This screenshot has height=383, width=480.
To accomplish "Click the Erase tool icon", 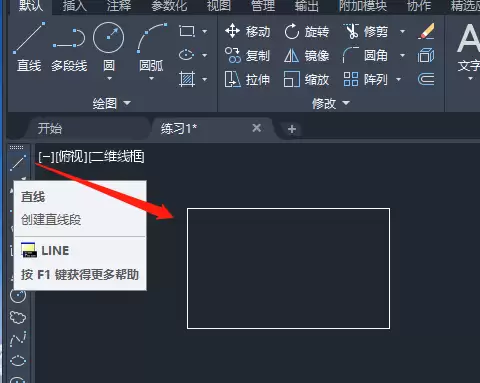I will click(x=426, y=32).
